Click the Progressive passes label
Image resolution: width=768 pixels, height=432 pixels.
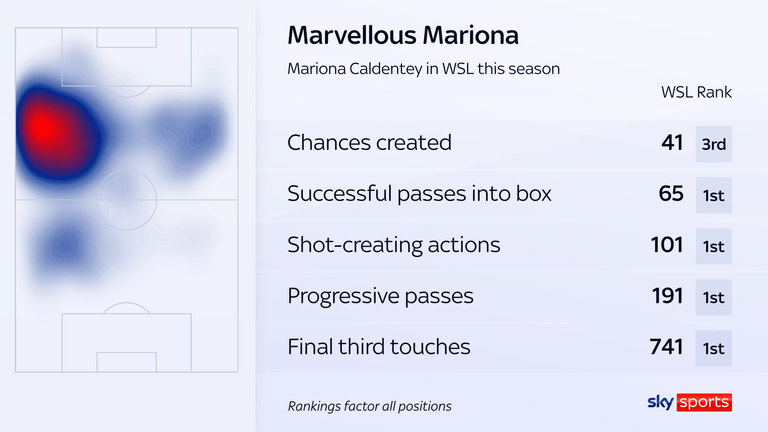pyautogui.click(x=381, y=296)
